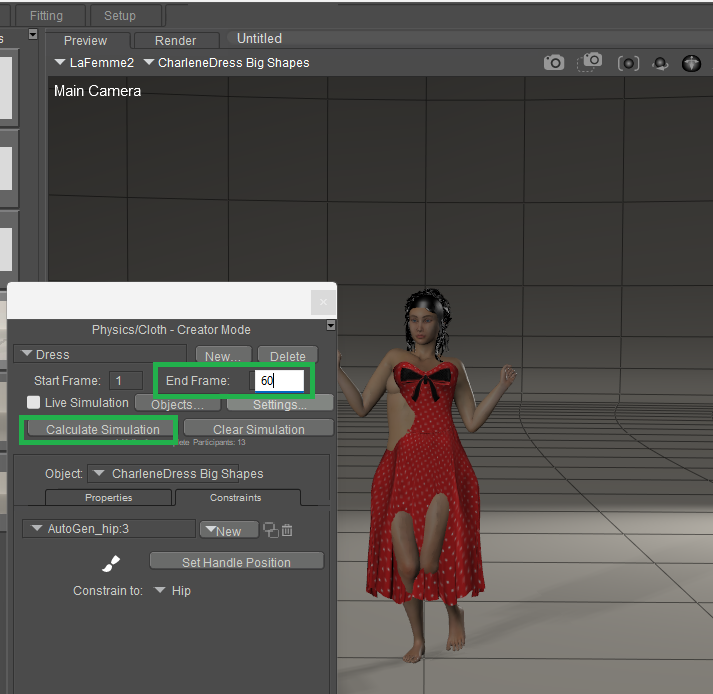Click the orbiting sphere rotate icon
713x694 pixels.
[x=660, y=63]
